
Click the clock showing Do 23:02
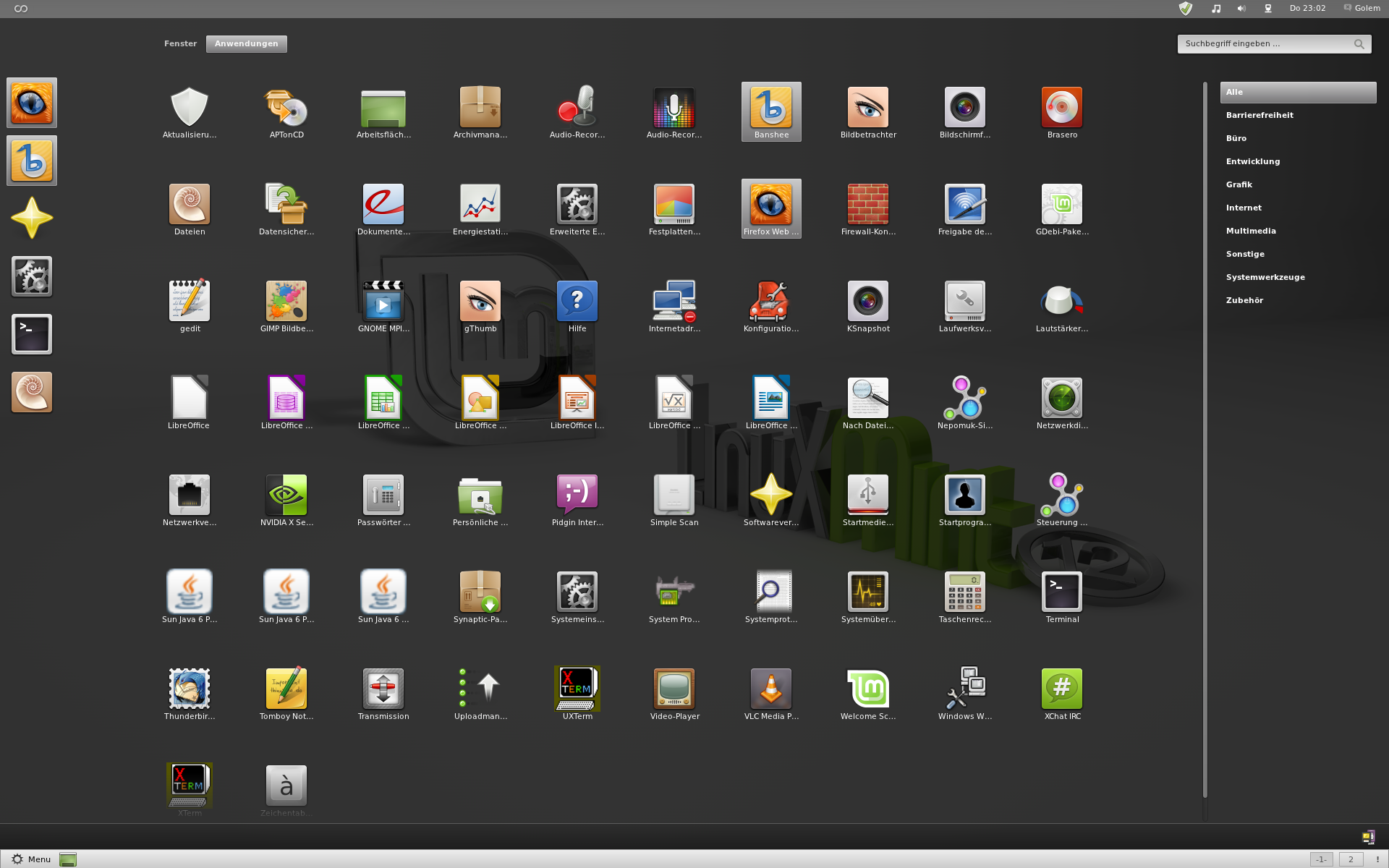[x=1307, y=9]
